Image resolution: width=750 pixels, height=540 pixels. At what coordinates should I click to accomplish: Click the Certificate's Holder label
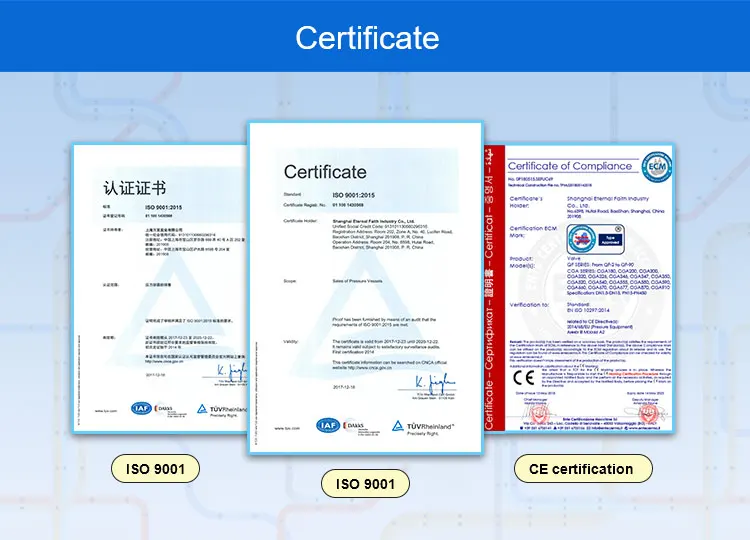526,202
